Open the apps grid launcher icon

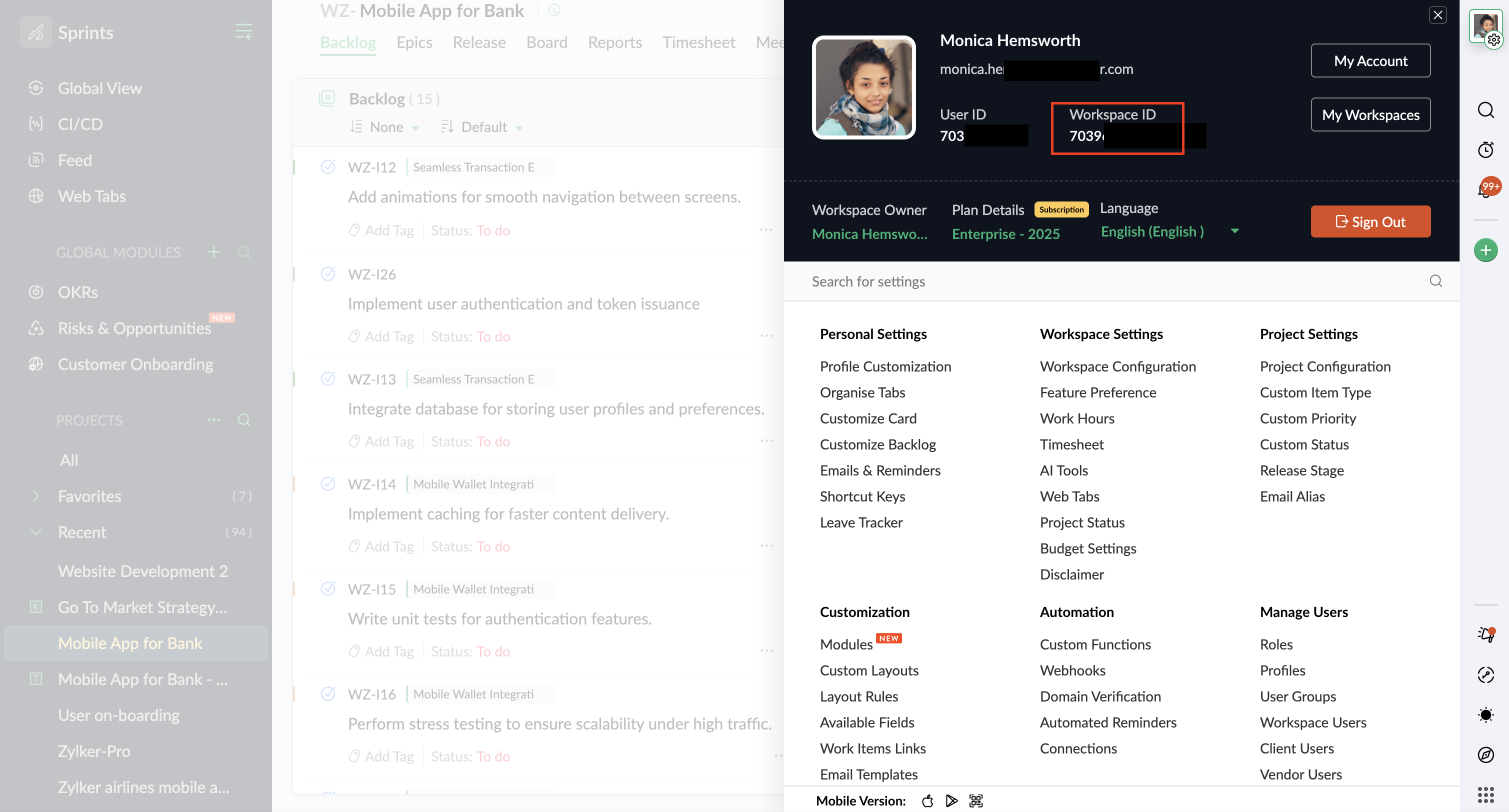click(1485, 794)
